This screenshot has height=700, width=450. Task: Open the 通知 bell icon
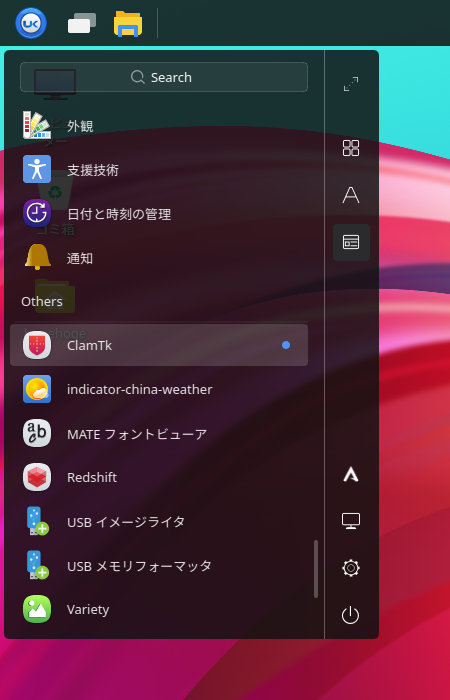tap(37, 258)
